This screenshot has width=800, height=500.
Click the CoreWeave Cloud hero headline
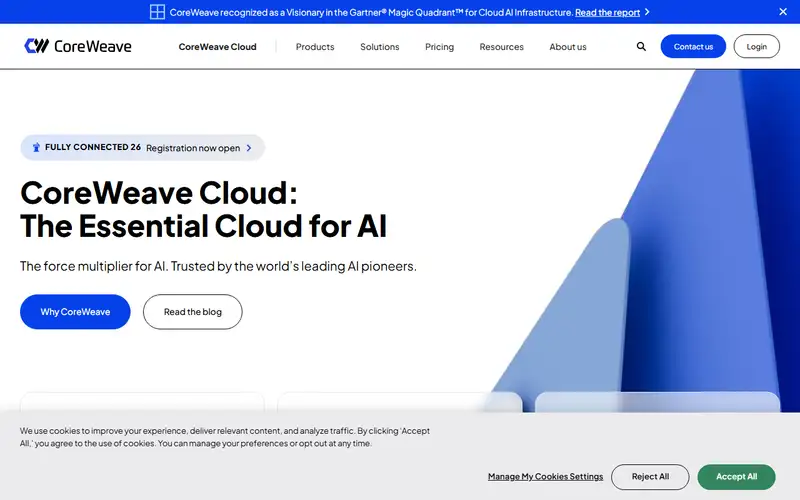pos(204,209)
